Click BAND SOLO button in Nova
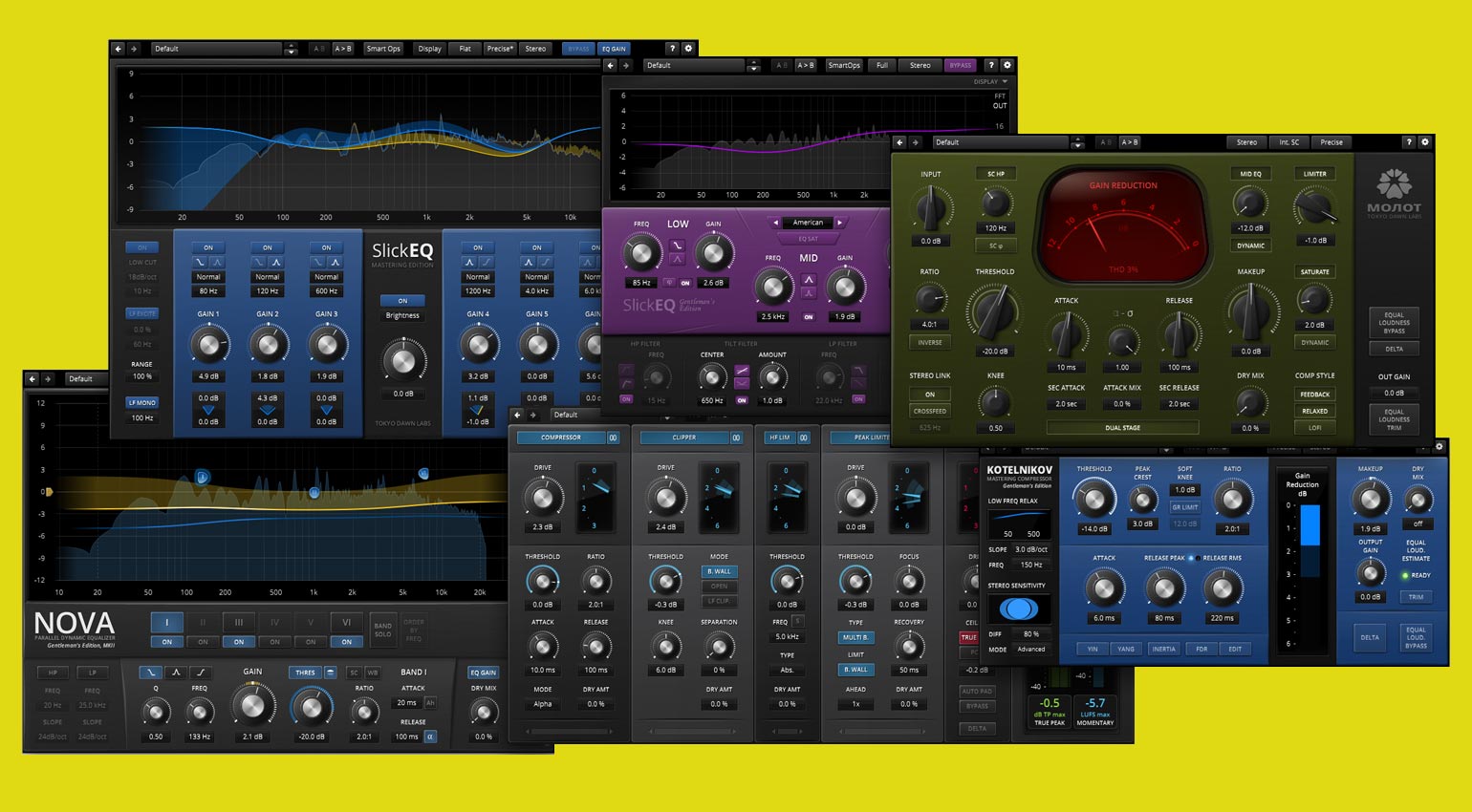The width and height of the screenshot is (1472, 812). point(382,630)
